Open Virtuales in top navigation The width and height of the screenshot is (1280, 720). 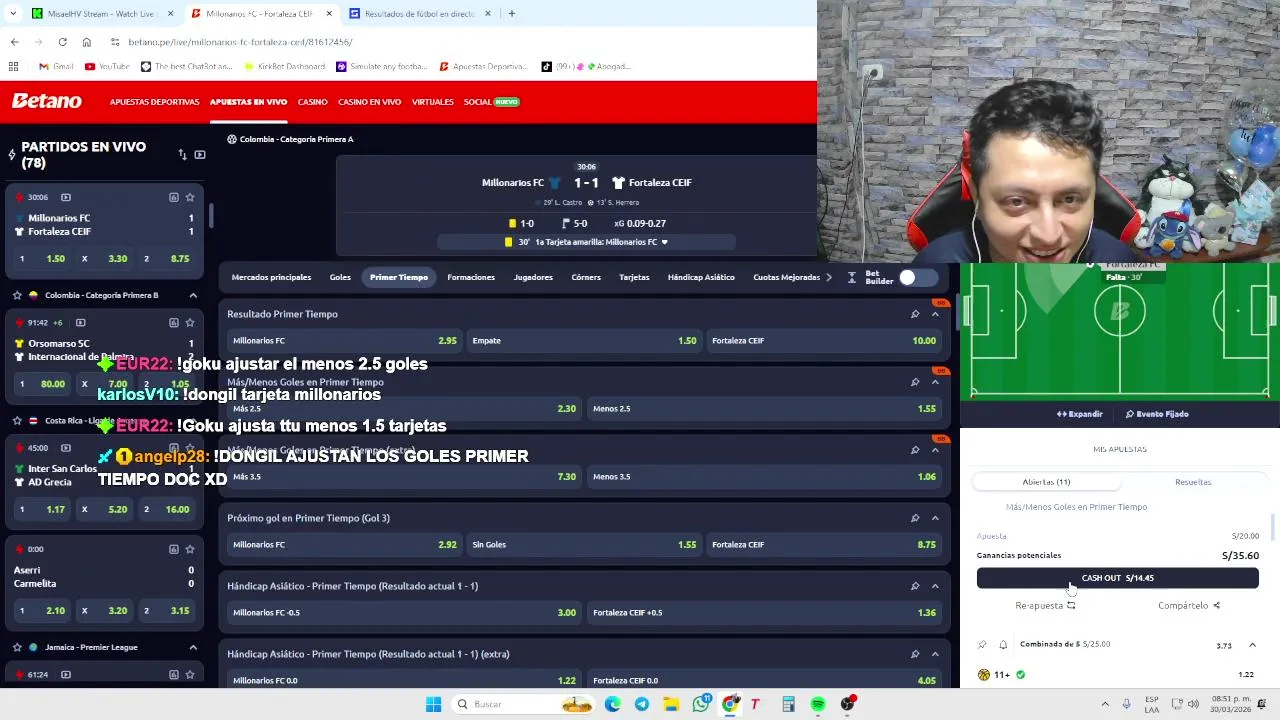point(433,102)
